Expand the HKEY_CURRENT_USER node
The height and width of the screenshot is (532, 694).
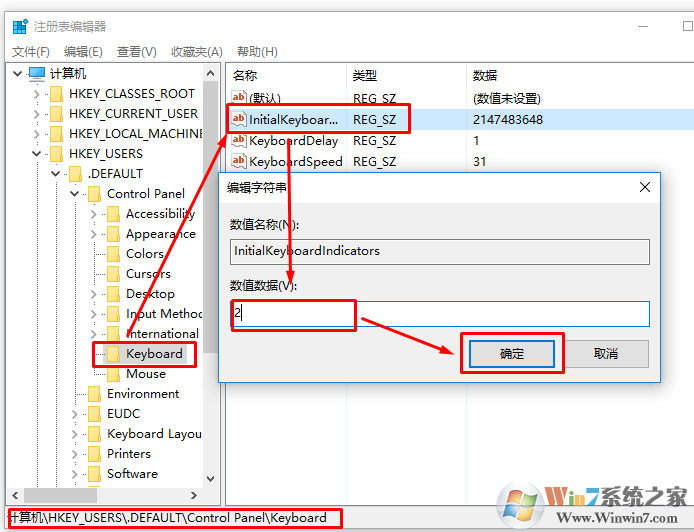point(36,114)
